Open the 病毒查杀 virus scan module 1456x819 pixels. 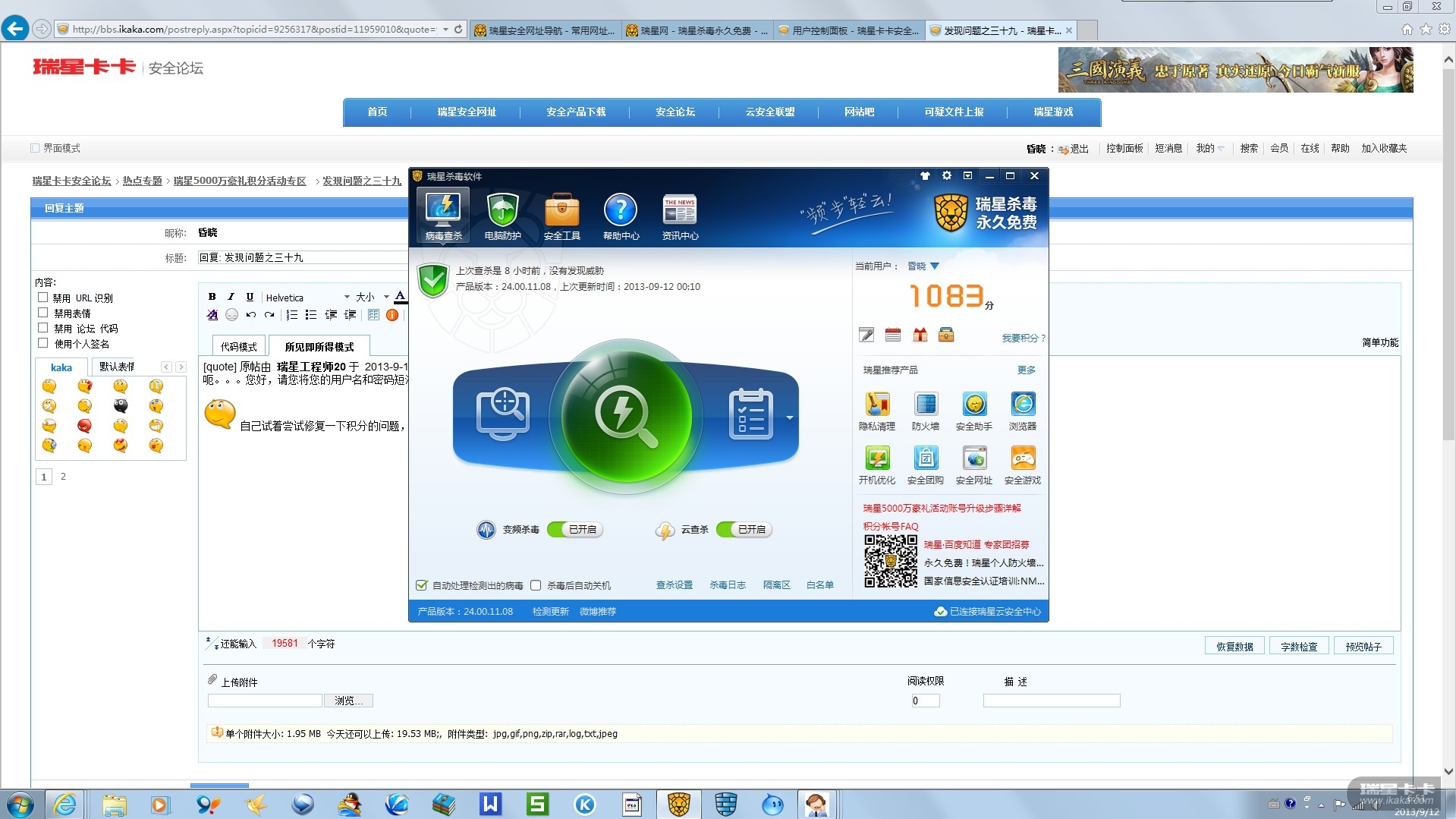point(443,216)
